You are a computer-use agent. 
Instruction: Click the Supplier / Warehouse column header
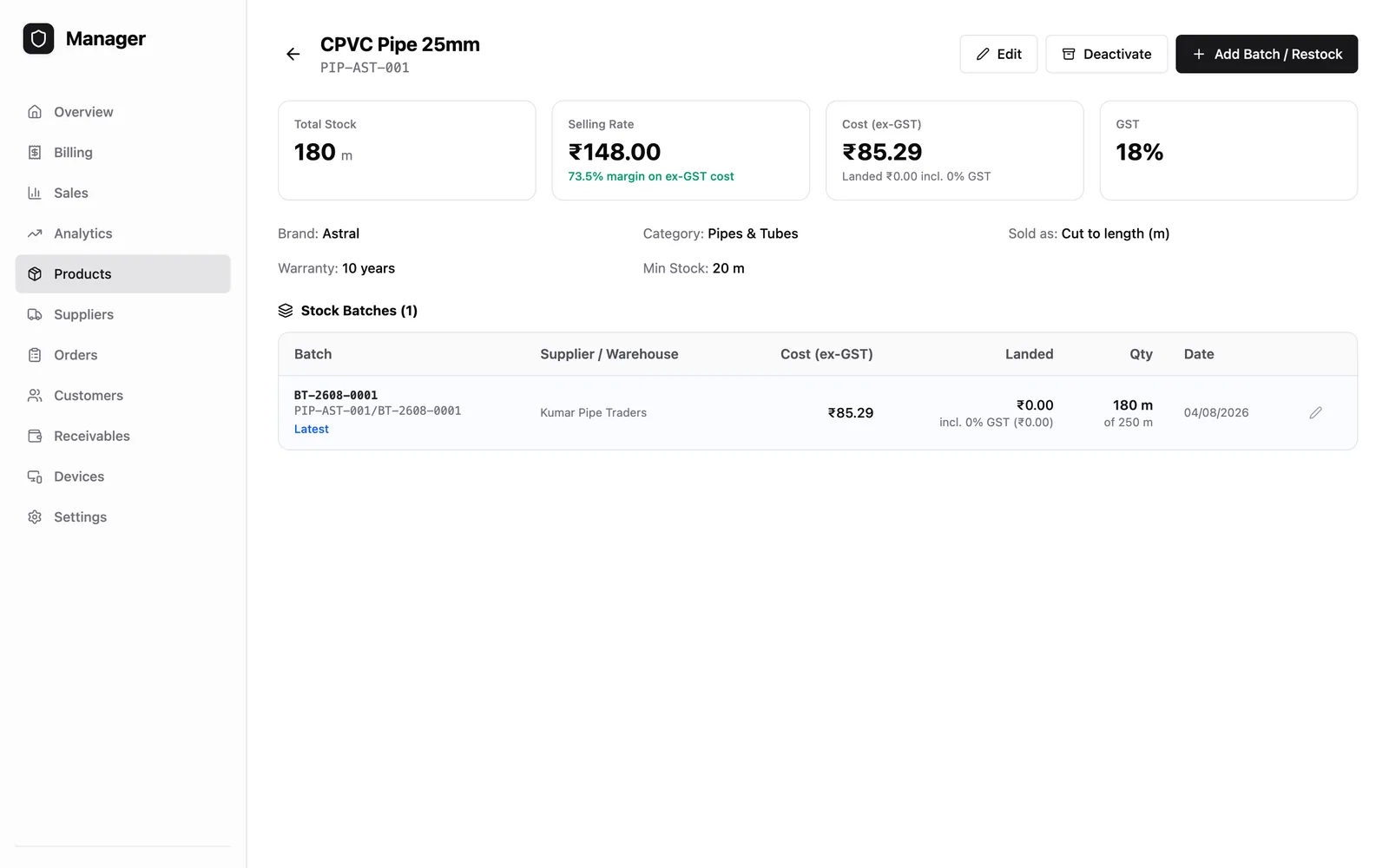(x=609, y=354)
